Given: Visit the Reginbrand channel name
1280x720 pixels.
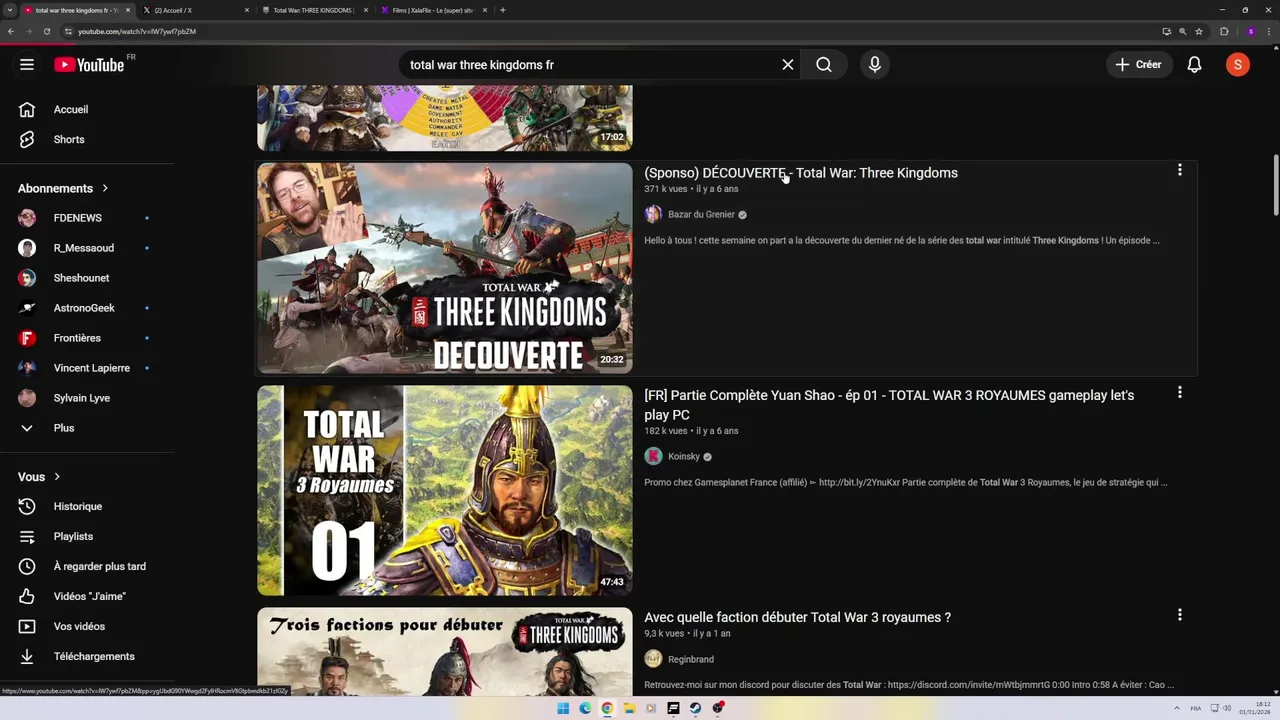Looking at the screenshot, I should [691, 660].
